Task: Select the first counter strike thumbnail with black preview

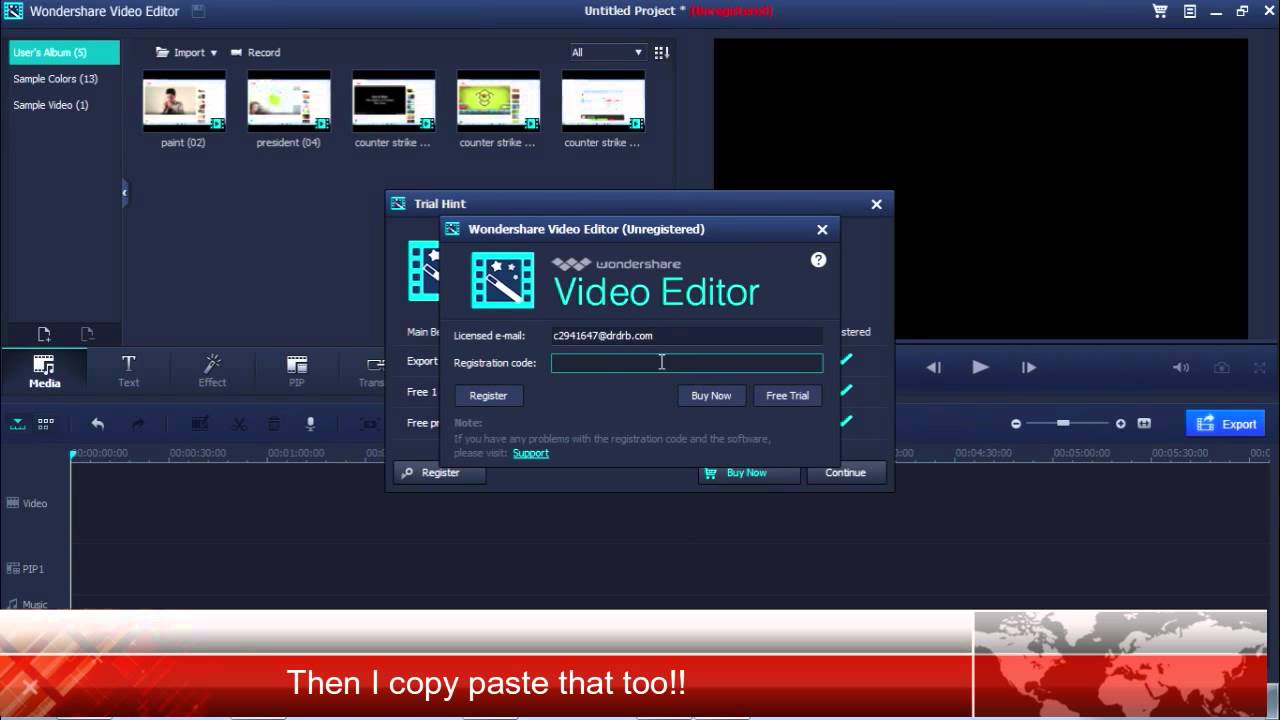Action: click(394, 101)
